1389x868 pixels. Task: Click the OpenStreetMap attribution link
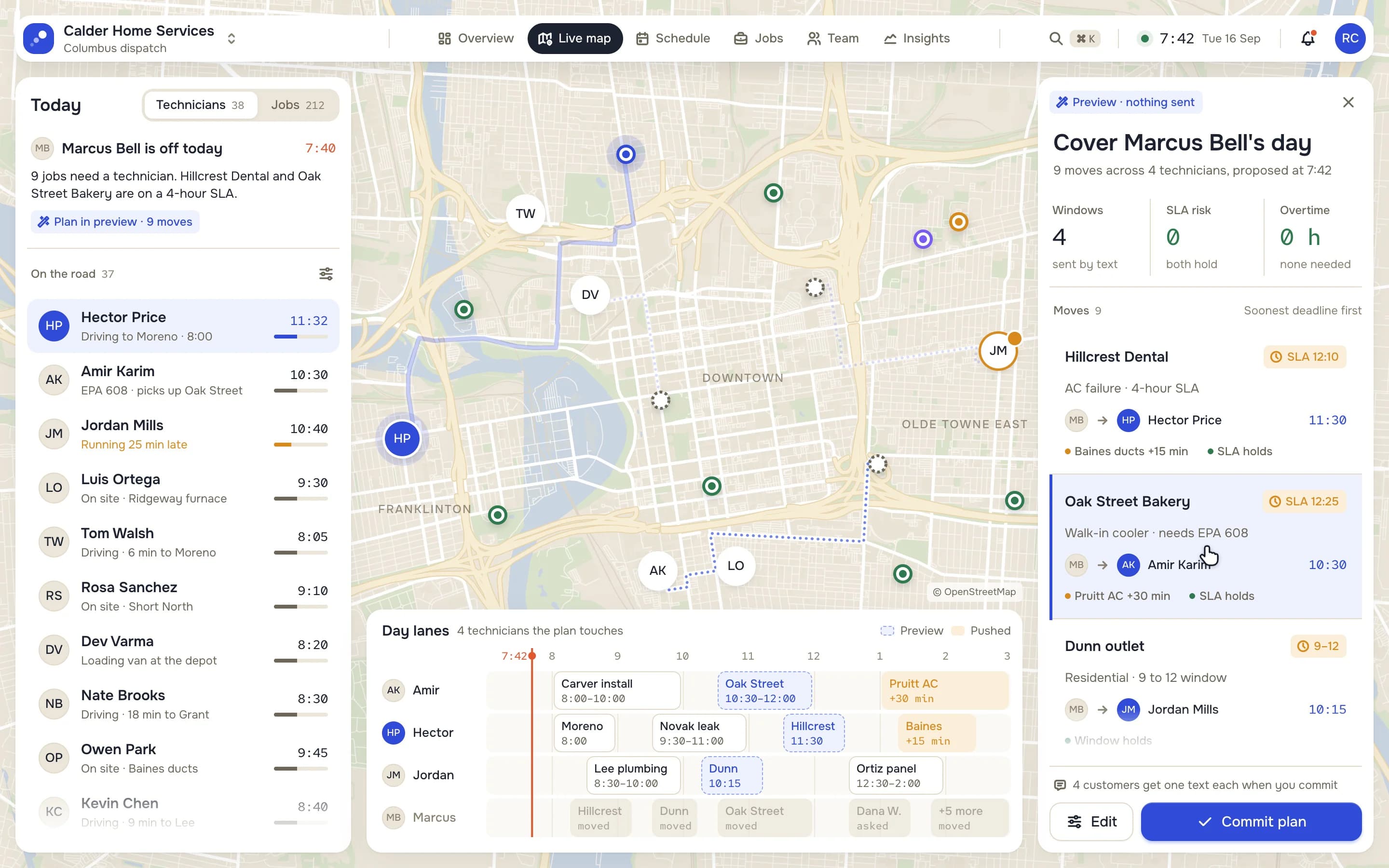[x=974, y=592]
